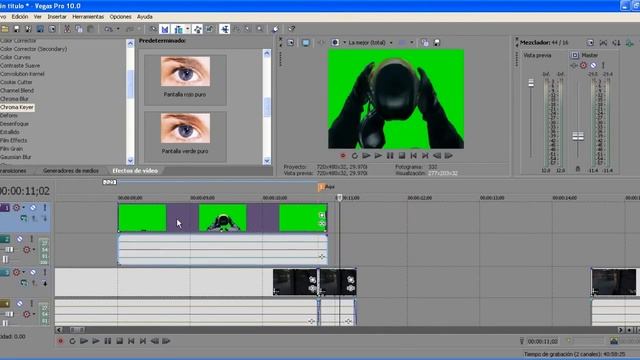Open the Auto Ripple mode dropdown arrow
This screenshot has height=360, width=640.
coord(187,29)
